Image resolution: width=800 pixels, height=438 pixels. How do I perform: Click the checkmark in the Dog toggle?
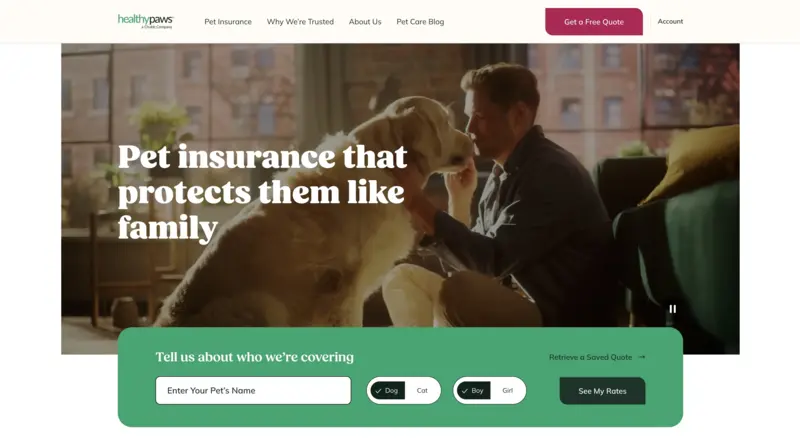pos(378,391)
